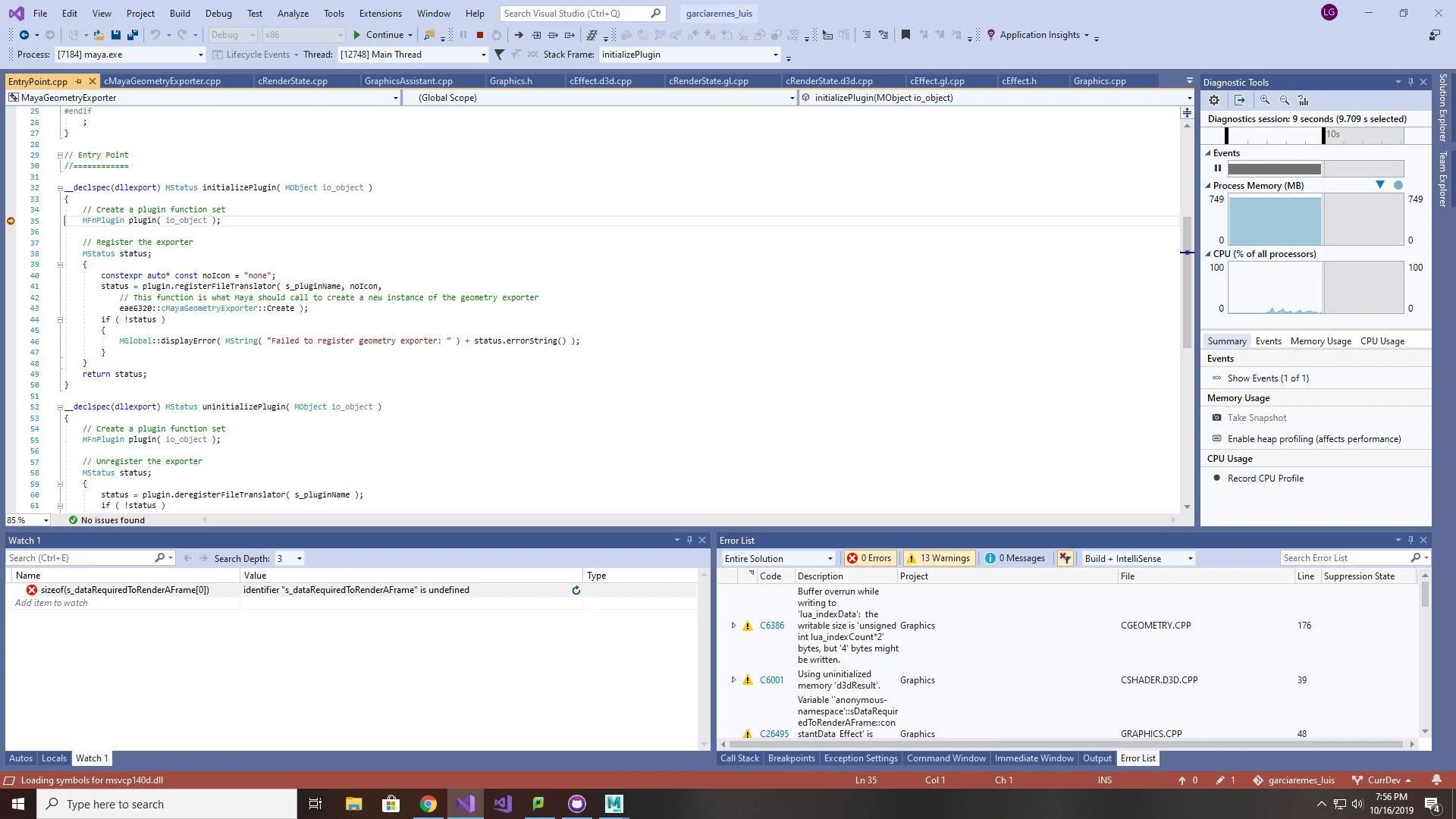Screen dimensions: 1456x819
Task: Open the Analyze menu
Action: point(293,14)
